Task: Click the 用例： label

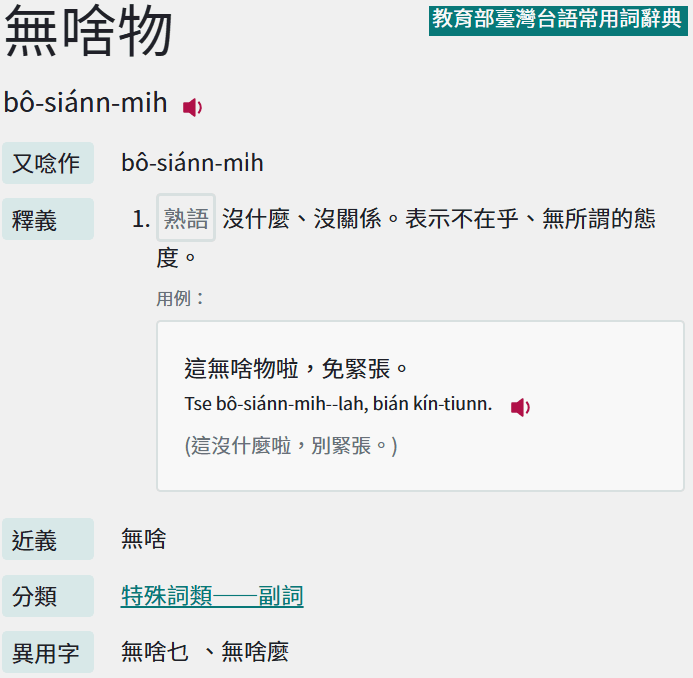Action: [x=181, y=298]
